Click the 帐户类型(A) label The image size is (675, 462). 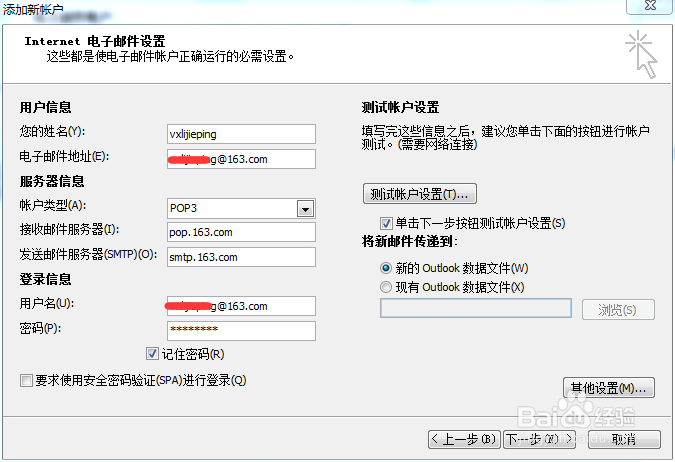click(53, 205)
